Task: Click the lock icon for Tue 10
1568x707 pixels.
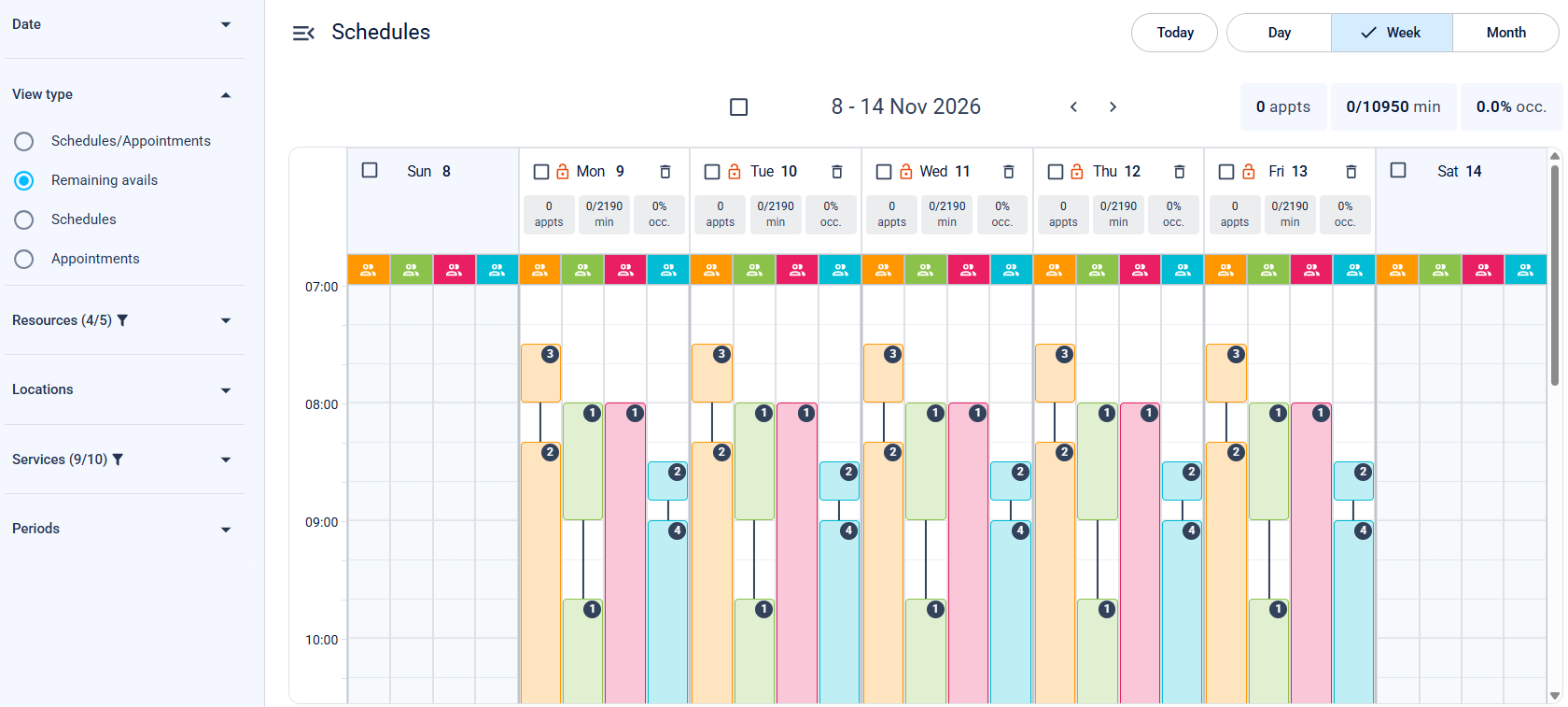Action: [735, 172]
